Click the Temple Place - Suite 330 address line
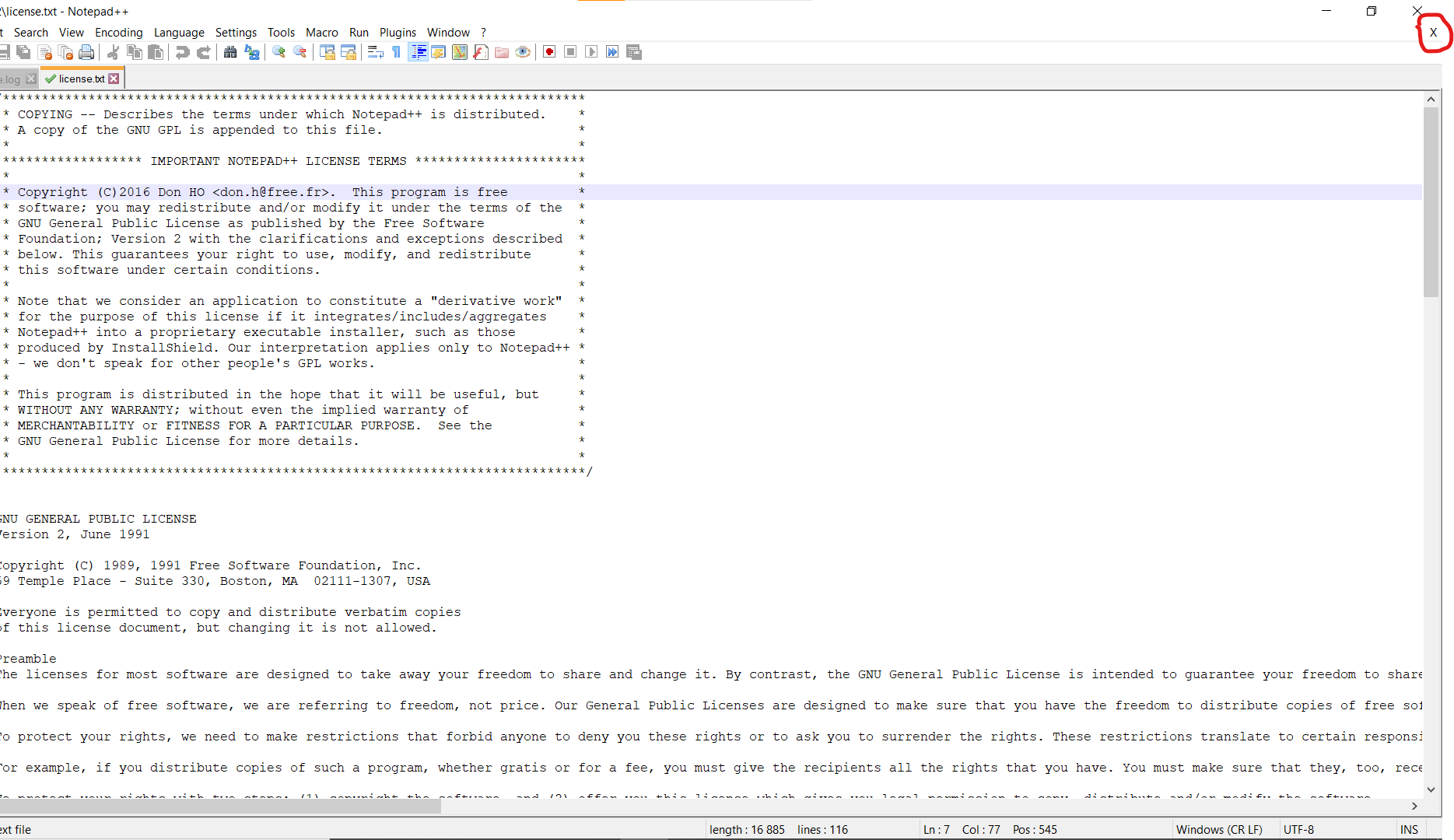 tap(215, 581)
